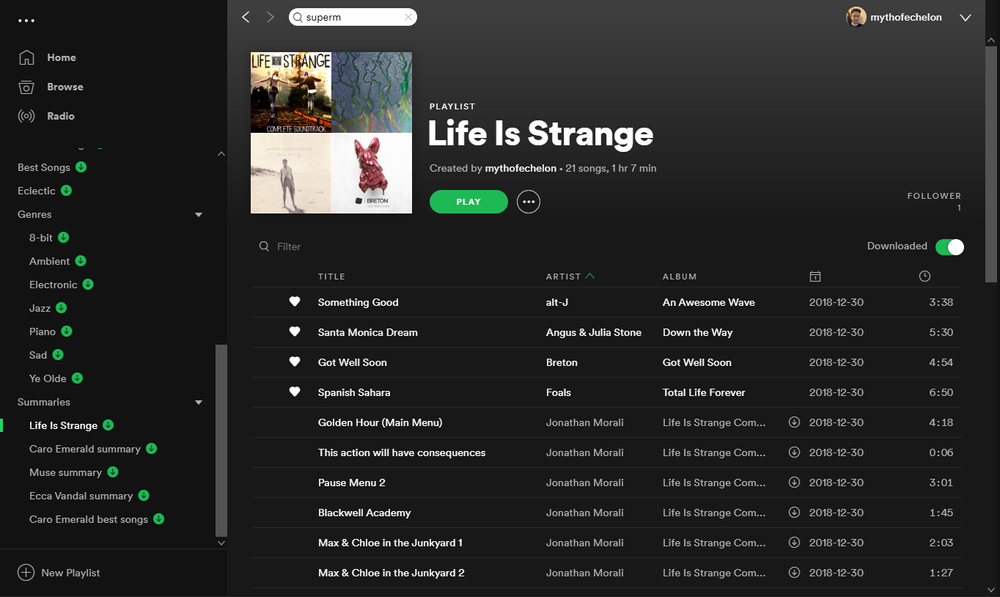The height and width of the screenshot is (597, 1000).
Task: Click download icon on Junkyard 2 row
Action: (794, 572)
